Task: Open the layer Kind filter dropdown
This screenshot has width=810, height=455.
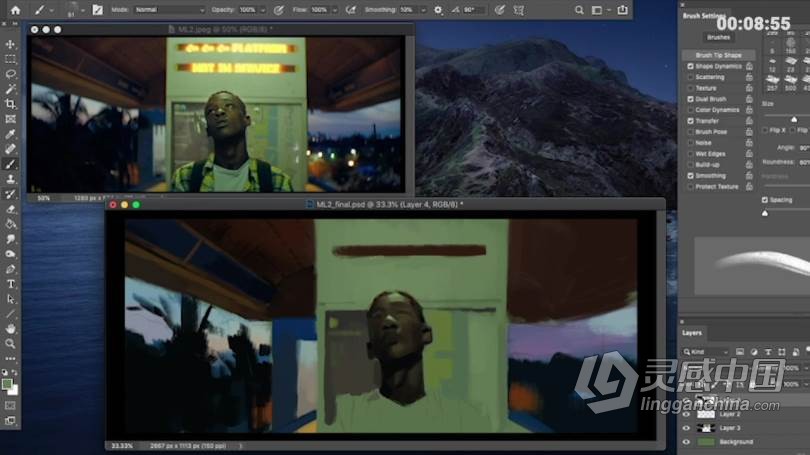Action: (x=706, y=352)
